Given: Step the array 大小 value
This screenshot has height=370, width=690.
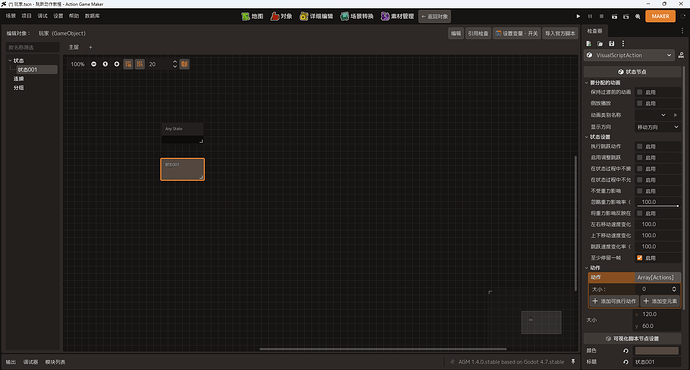Looking at the screenshot, I should click(x=674, y=289).
